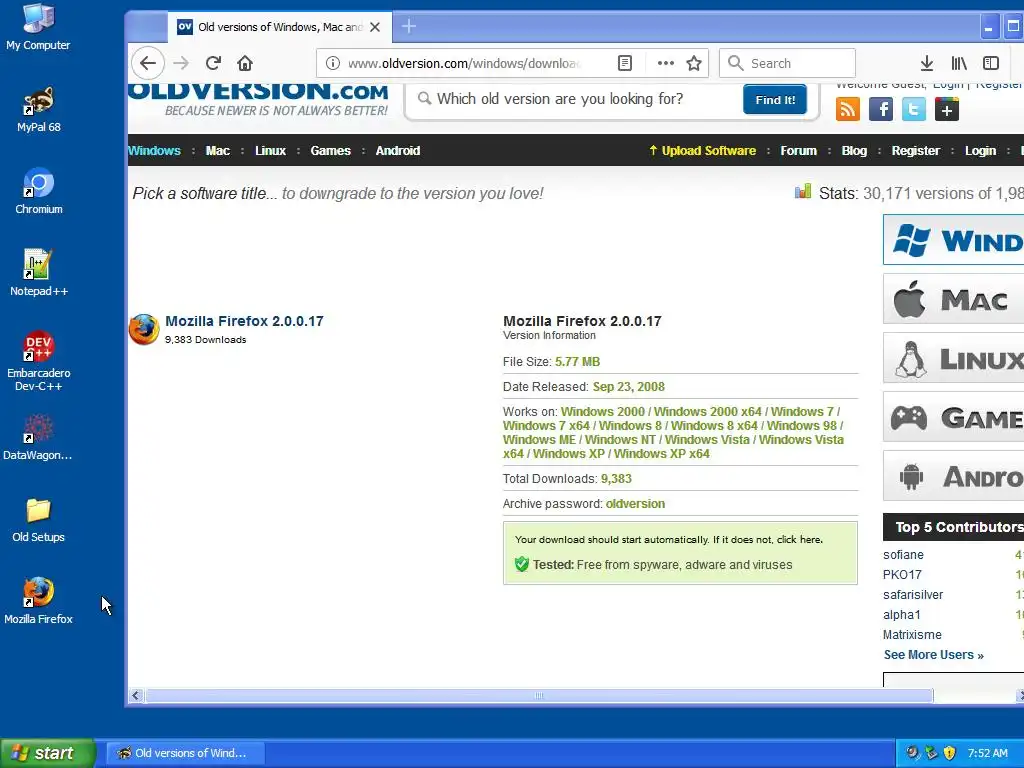Open contributor safarisilver profile
The image size is (1024, 768).
(913, 595)
